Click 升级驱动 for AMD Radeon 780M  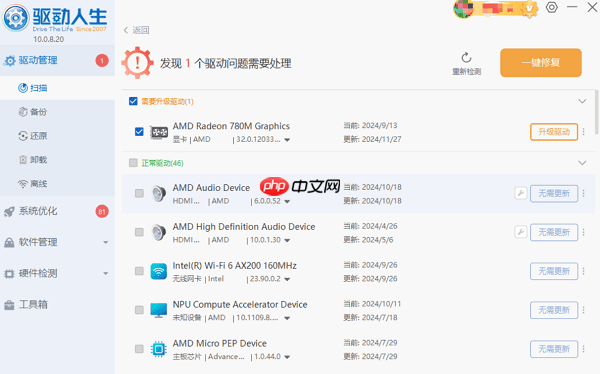[554, 132]
